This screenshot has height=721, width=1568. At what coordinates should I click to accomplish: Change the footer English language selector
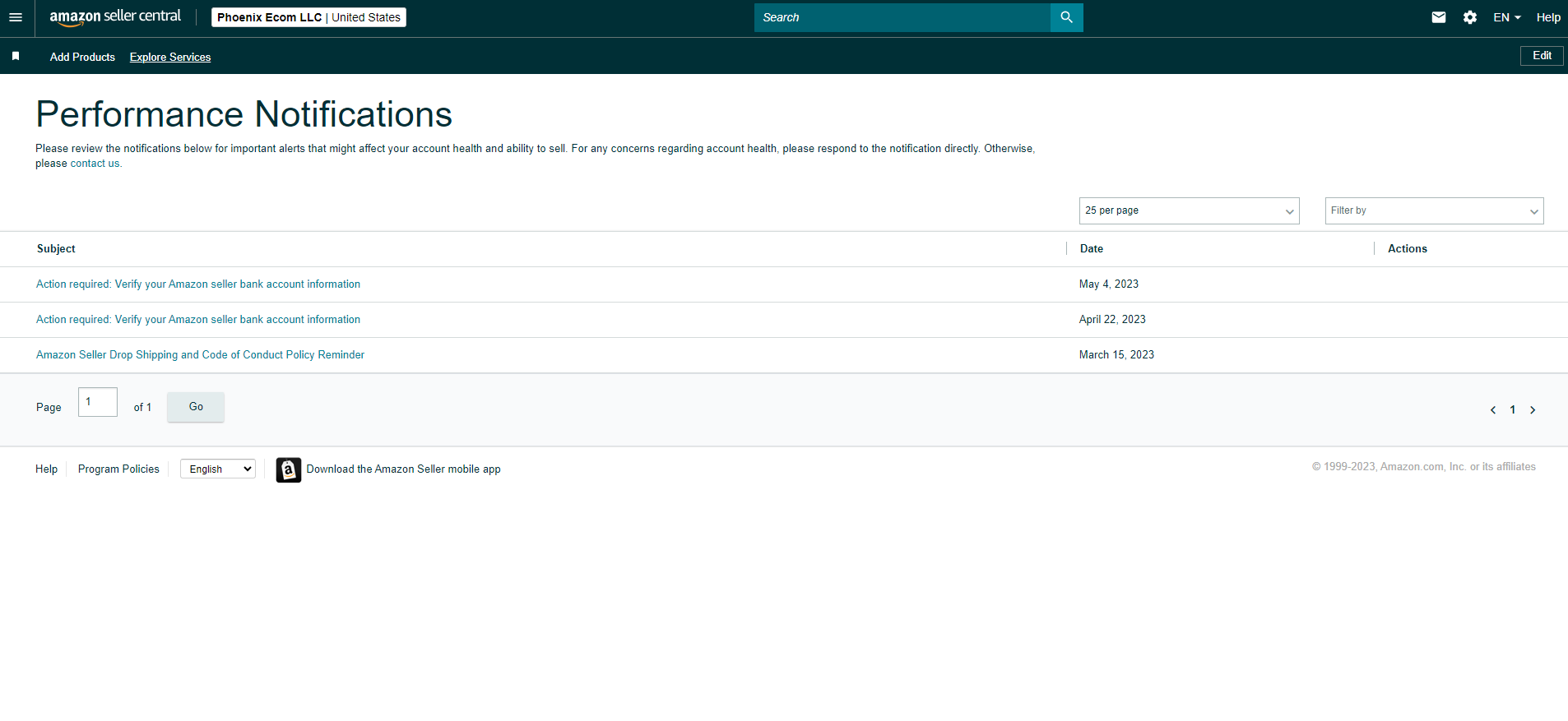coord(218,469)
